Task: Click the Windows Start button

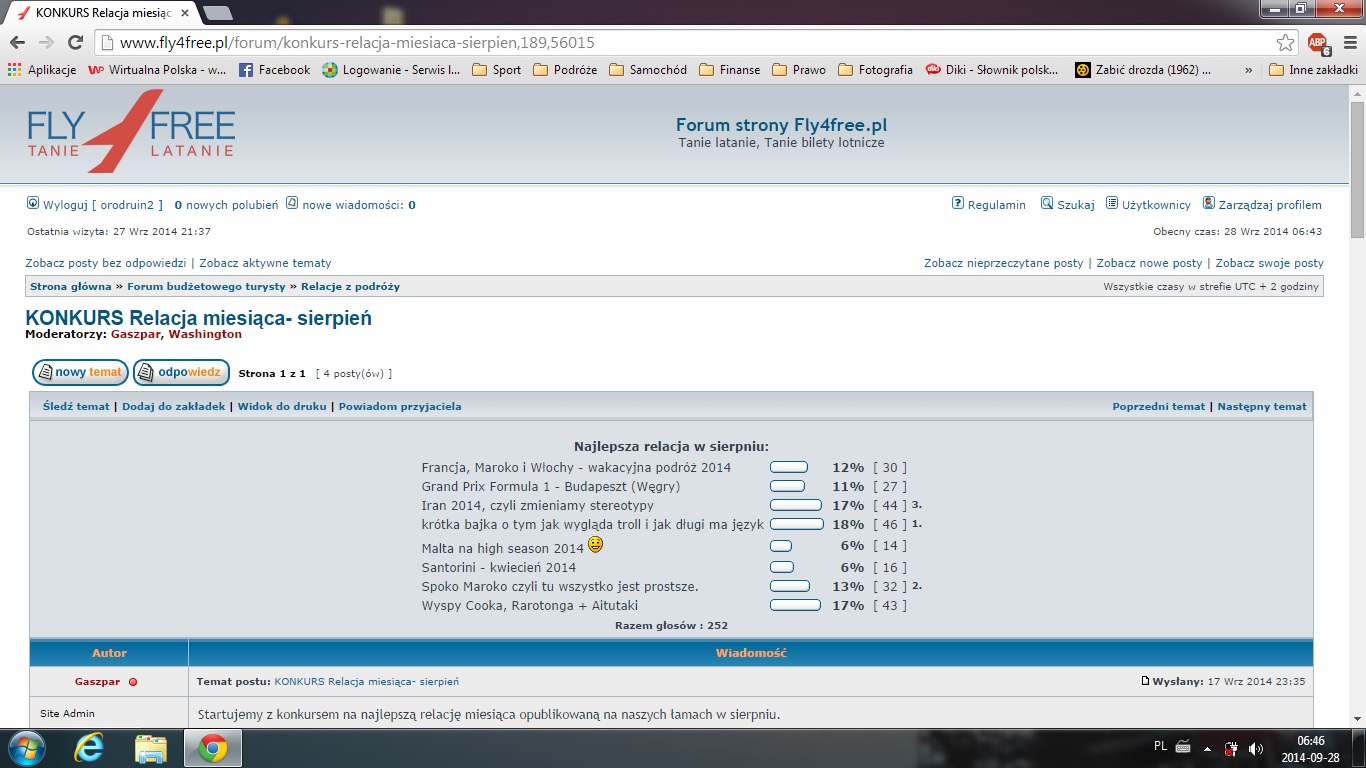Action: (x=25, y=748)
